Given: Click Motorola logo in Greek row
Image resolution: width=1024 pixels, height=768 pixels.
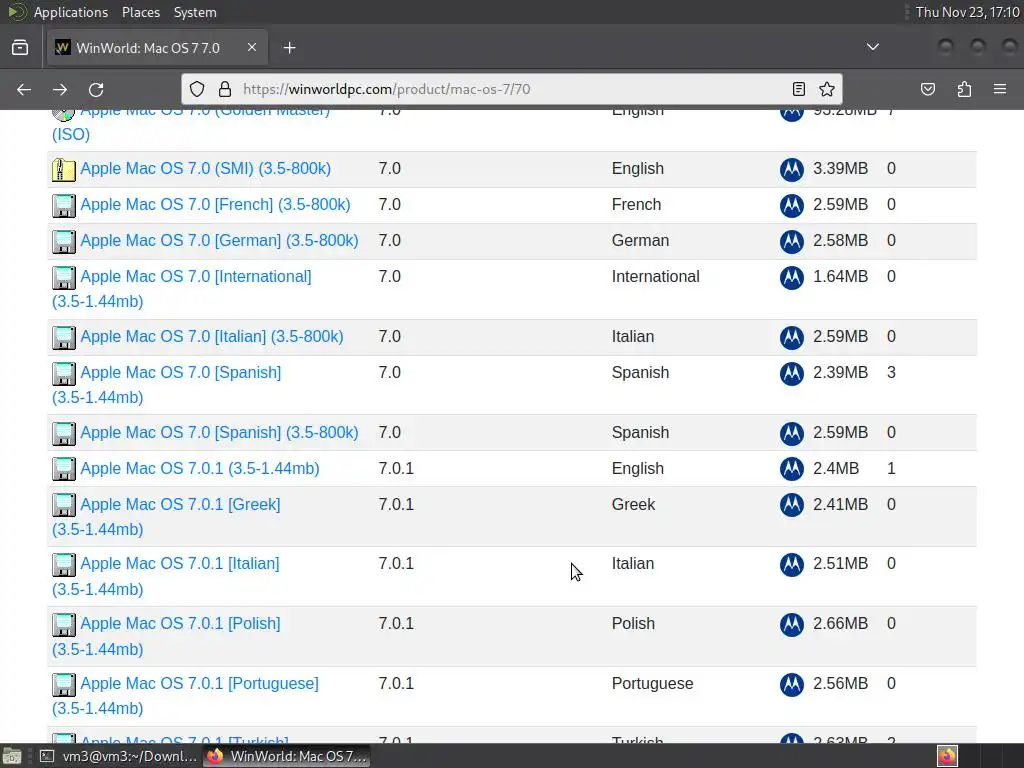Looking at the screenshot, I should coord(792,505).
